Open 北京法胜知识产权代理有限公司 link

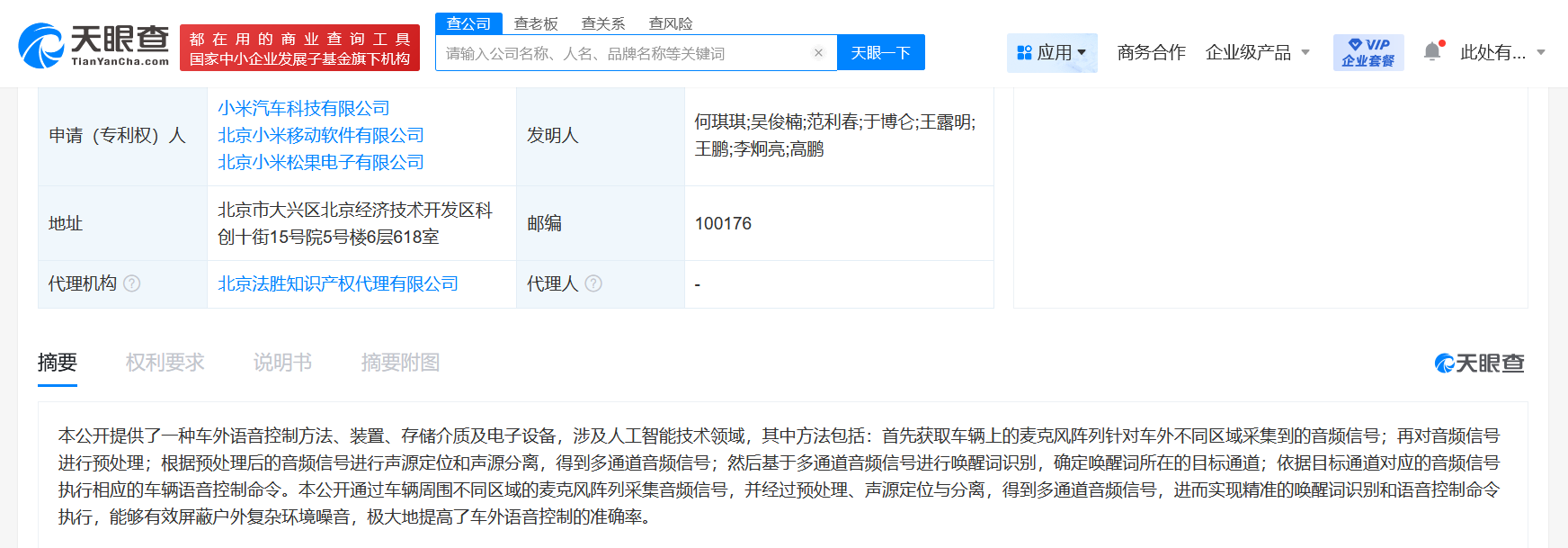pos(338,283)
